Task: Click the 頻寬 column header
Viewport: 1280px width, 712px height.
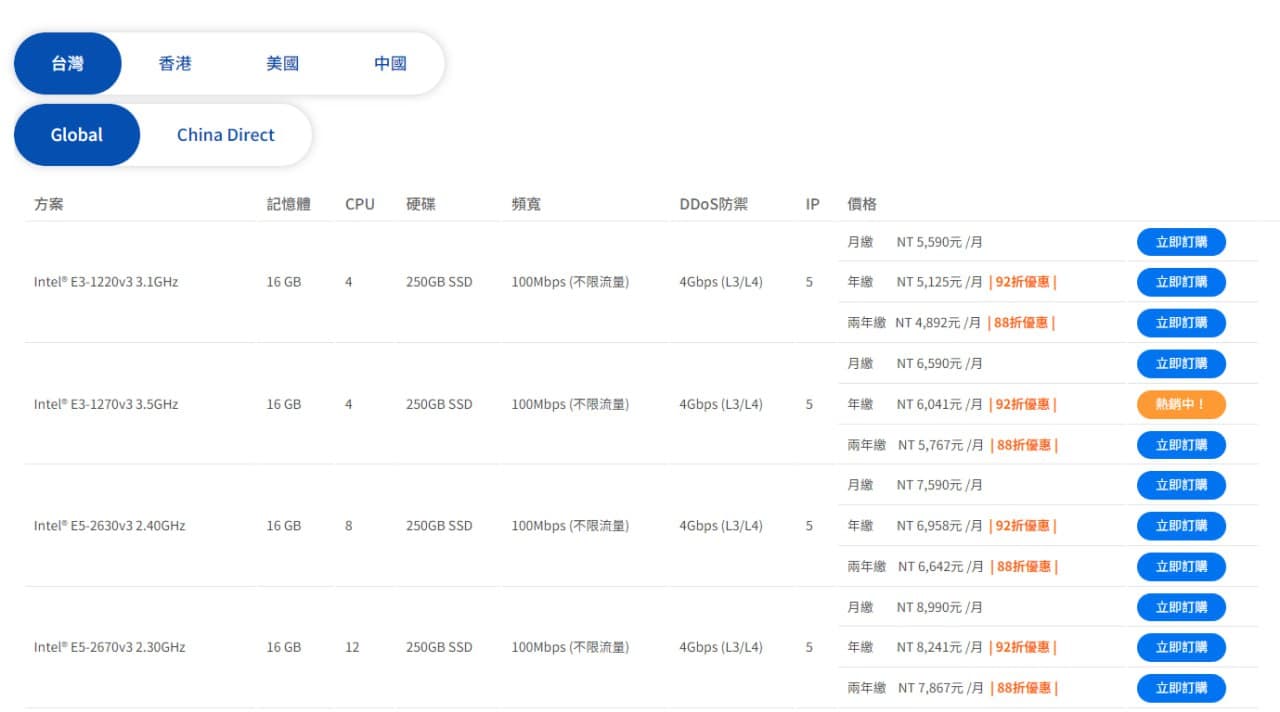Action: [x=526, y=204]
